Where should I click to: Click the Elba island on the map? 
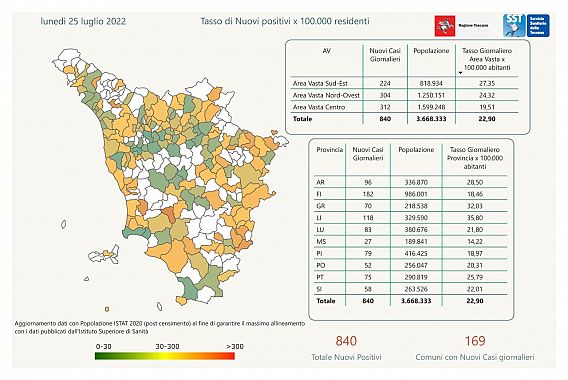[x=104, y=254]
